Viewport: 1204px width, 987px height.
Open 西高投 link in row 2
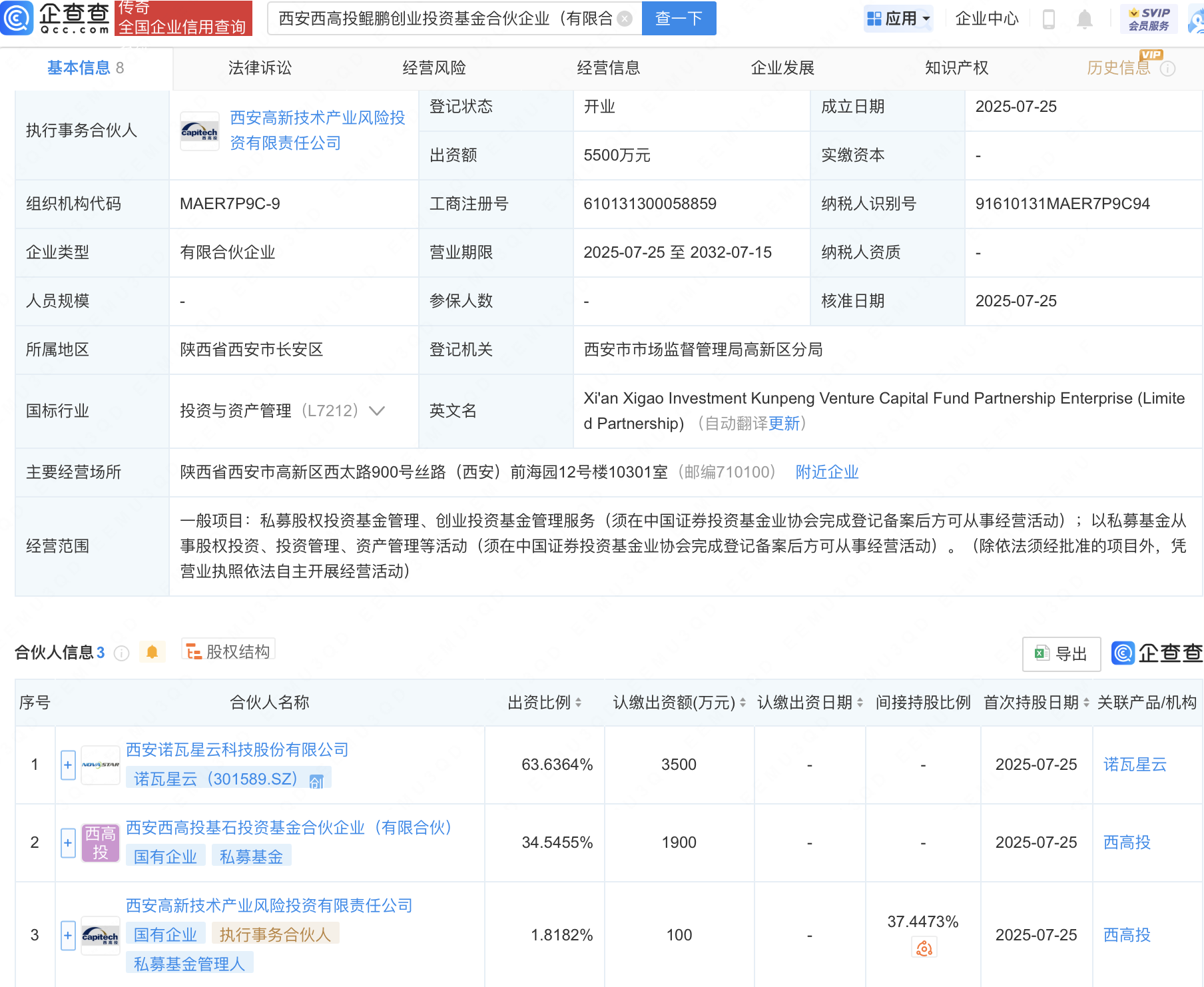click(1127, 842)
